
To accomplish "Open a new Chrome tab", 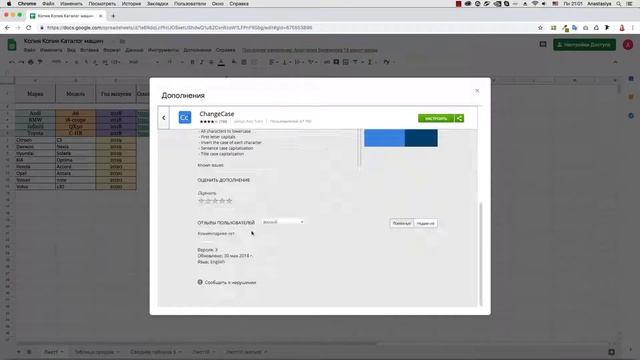I will (x=113, y=16).
